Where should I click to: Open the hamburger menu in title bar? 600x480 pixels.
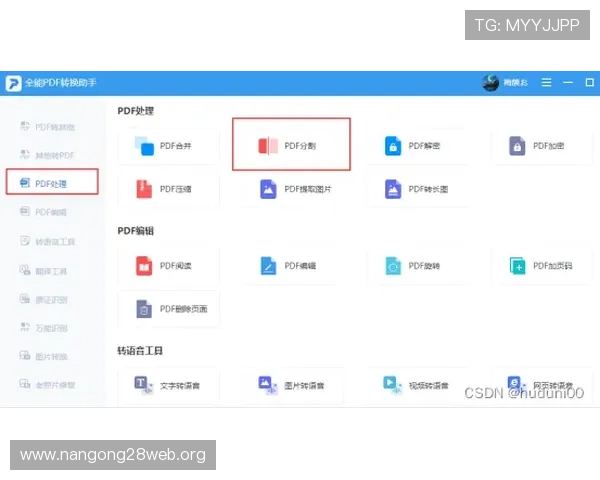click(546, 82)
